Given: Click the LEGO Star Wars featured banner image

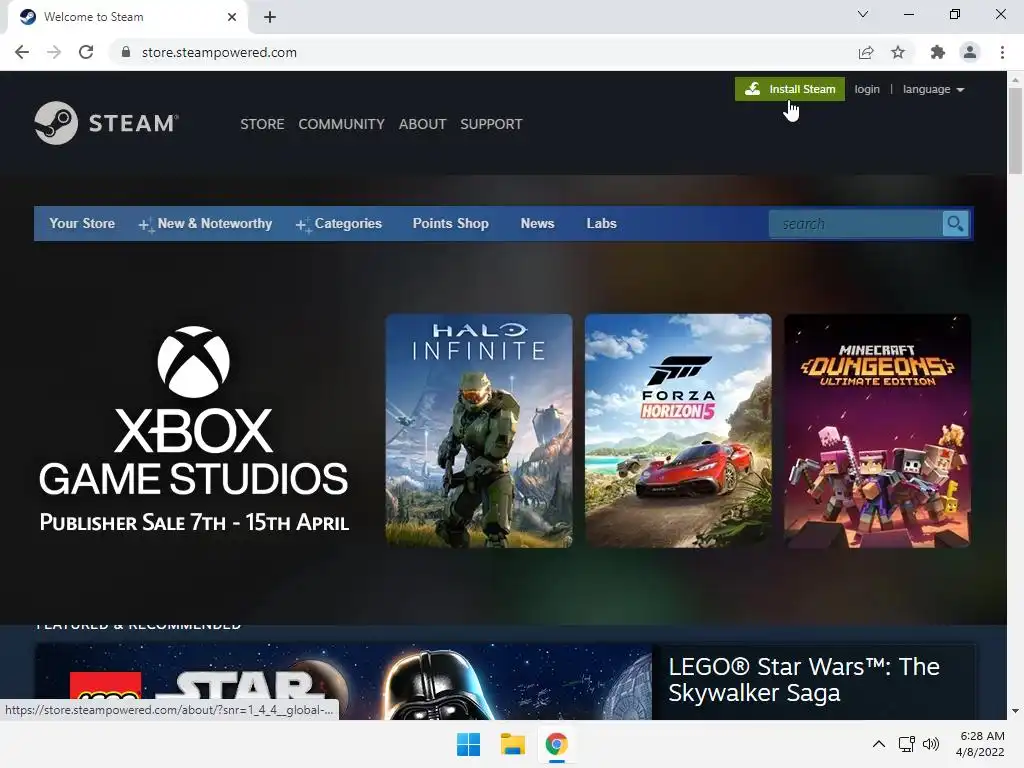Looking at the screenshot, I should (343, 682).
